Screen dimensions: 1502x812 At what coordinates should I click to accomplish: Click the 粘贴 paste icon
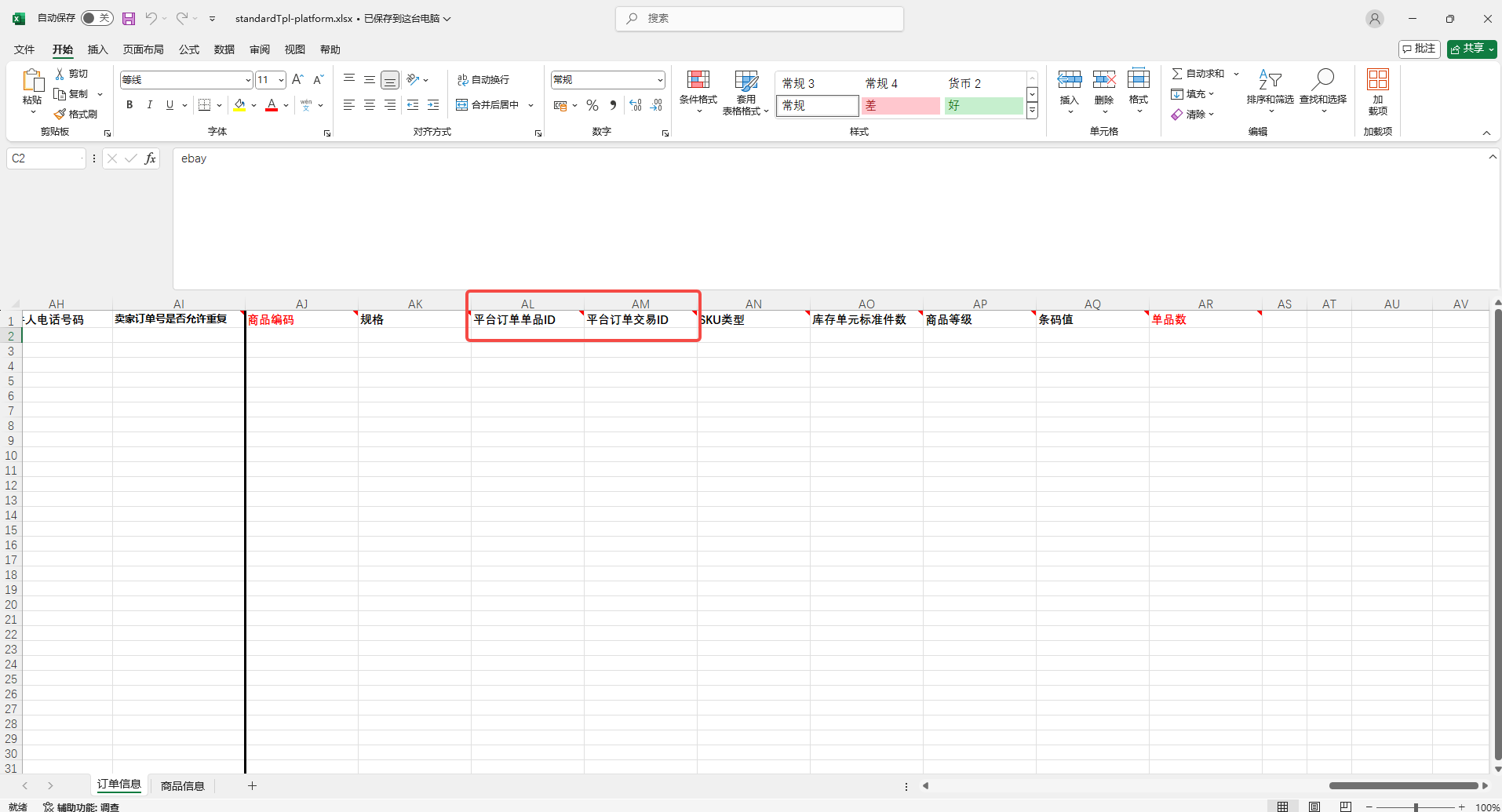point(32,81)
